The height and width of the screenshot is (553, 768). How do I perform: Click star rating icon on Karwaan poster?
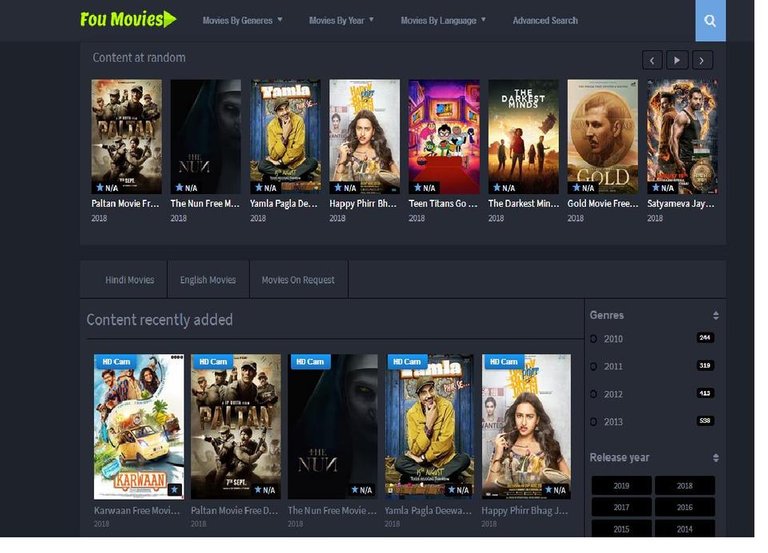click(174, 489)
